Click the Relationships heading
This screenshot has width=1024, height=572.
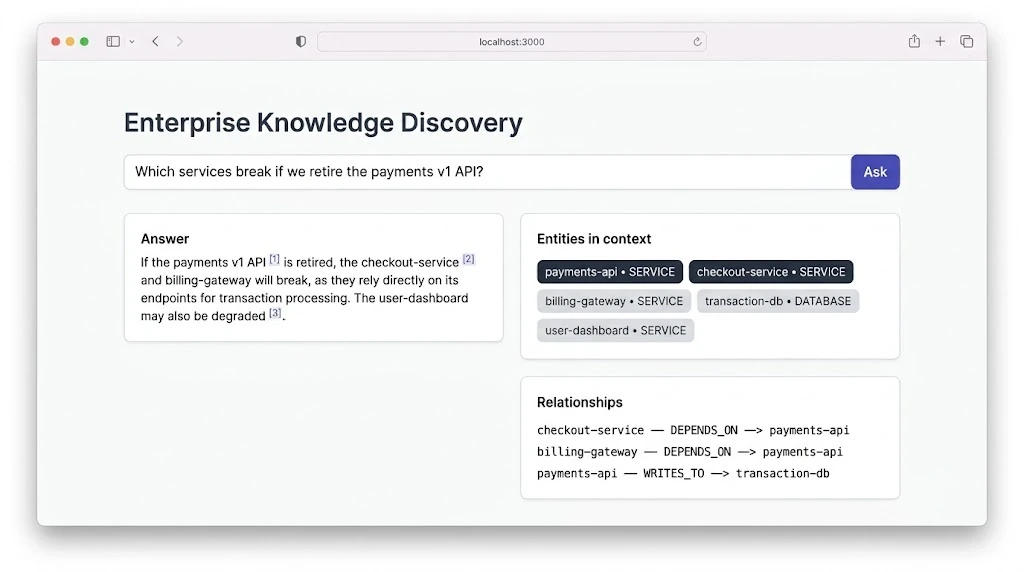click(x=579, y=402)
